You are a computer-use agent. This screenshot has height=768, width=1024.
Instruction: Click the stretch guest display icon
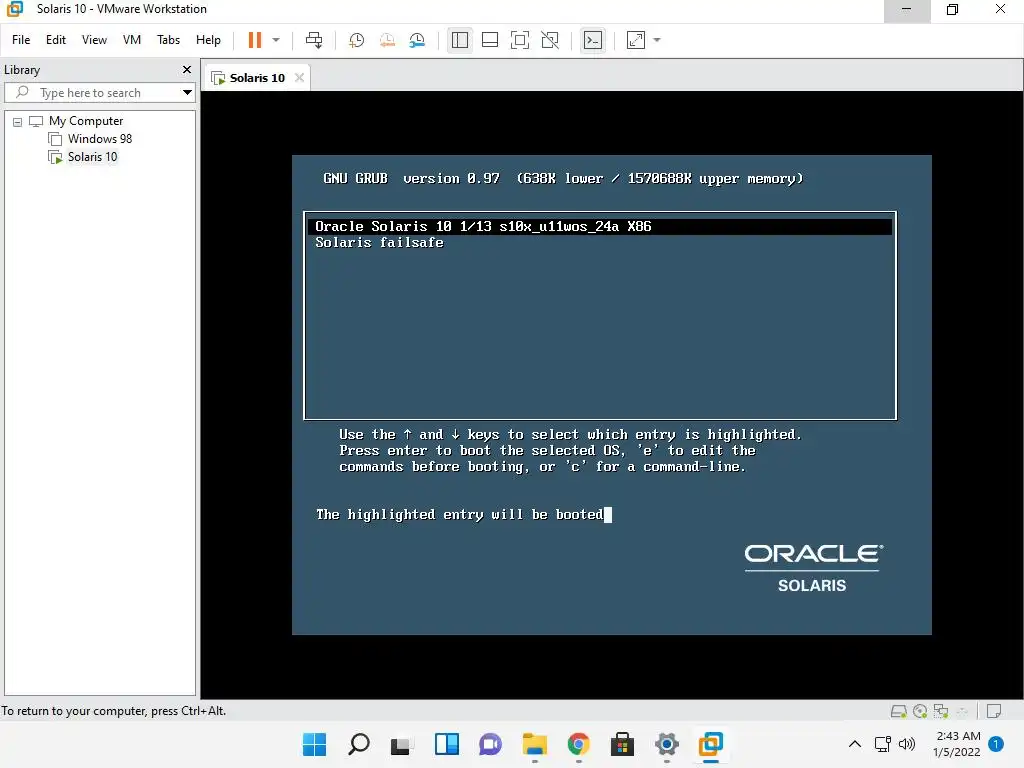[636, 40]
